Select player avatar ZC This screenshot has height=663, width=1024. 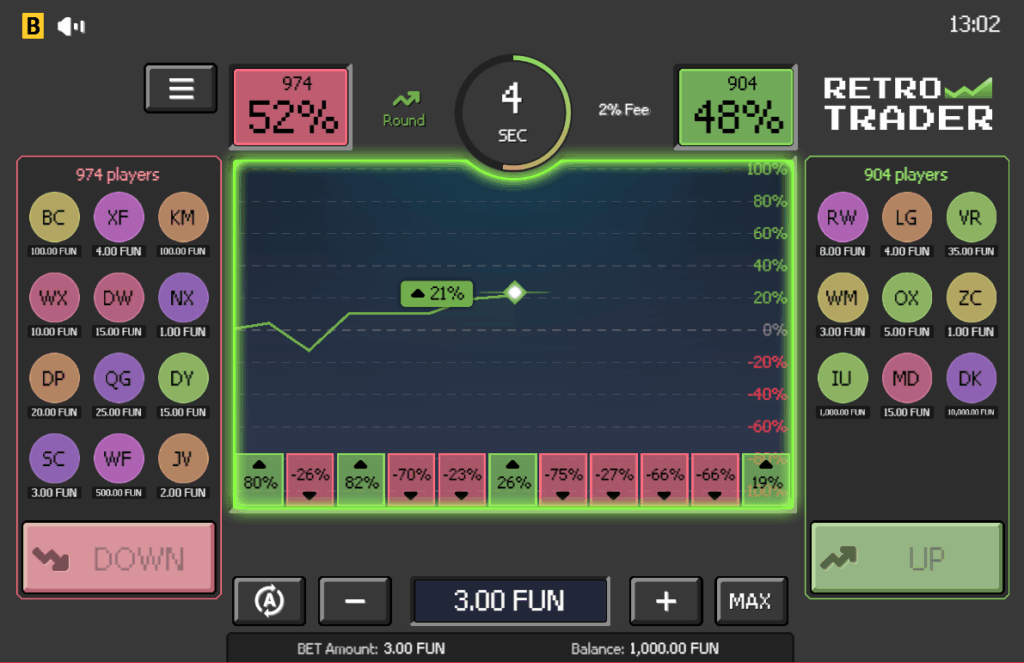pyautogui.click(x=971, y=298)
